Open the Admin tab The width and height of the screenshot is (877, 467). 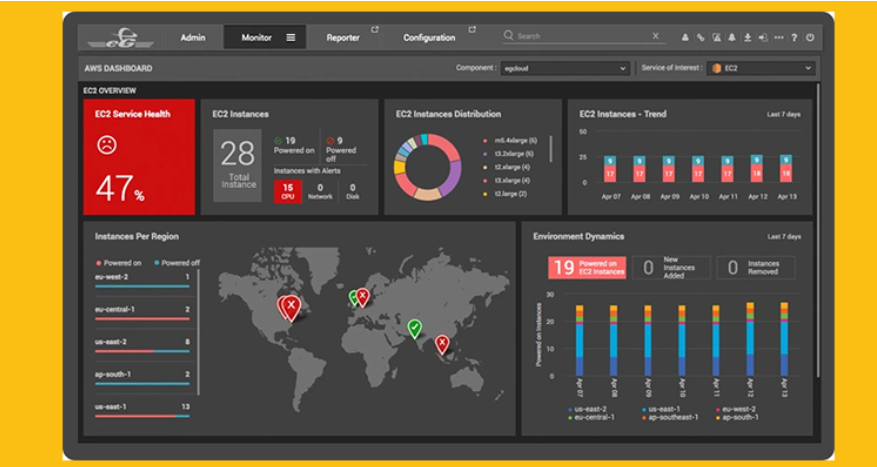click(193, 37)
